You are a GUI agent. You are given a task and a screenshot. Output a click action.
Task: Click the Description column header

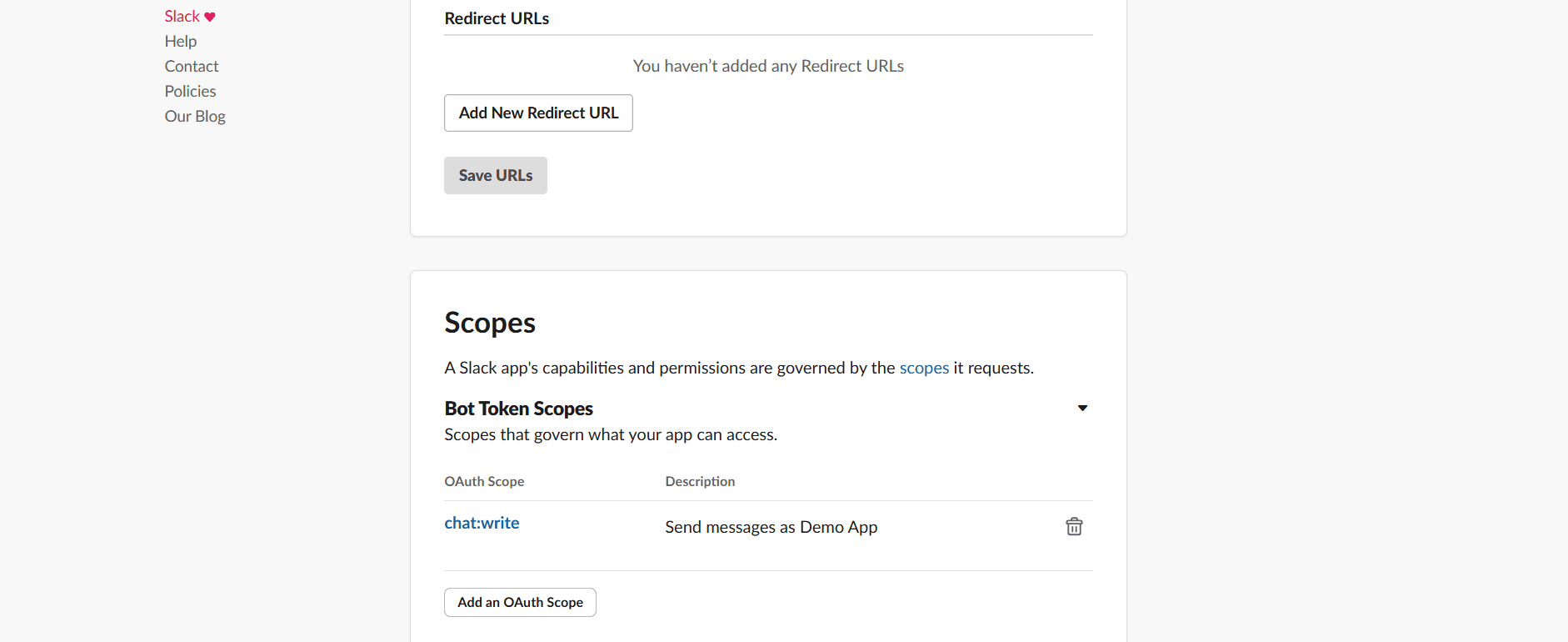pyautogui.click(x=700, y=481)
